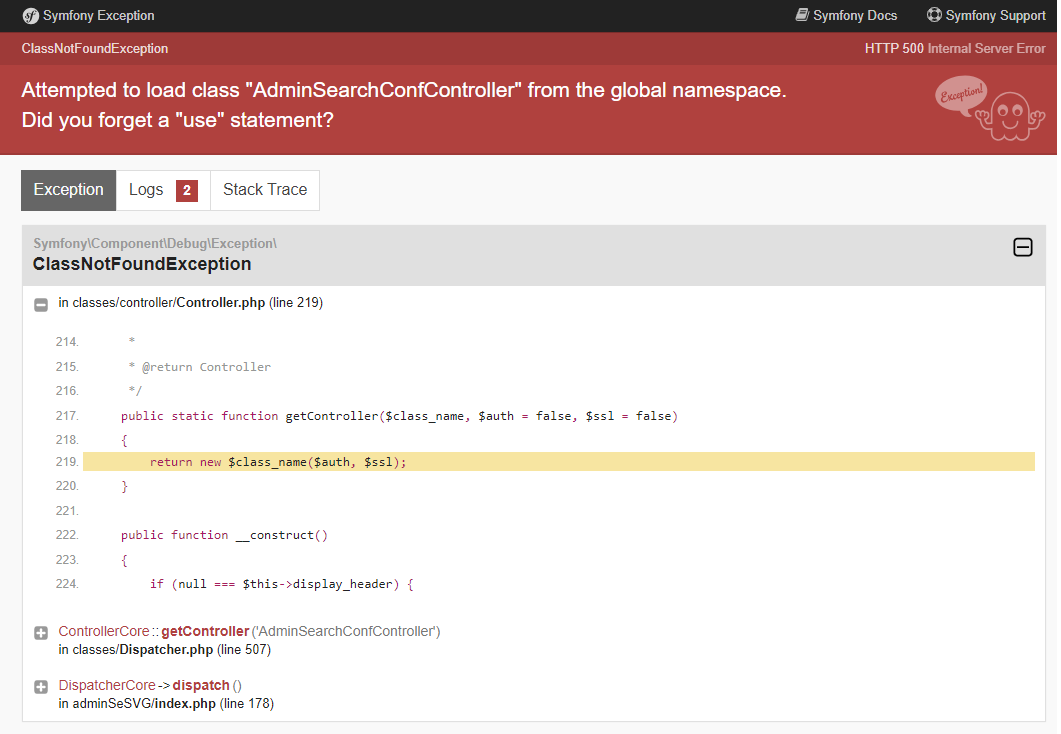Image resolution: width=1061 pixels, height=734 pixels.
Task: Open the Symfony Docs link
Action: 846,16
